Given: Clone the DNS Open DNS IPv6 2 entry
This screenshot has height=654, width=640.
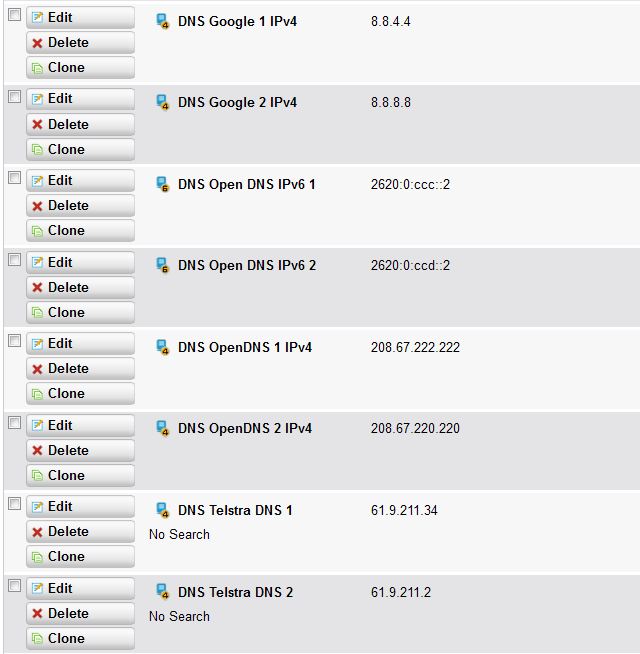Looking at the screenshot, I should (x=81, y=312).
